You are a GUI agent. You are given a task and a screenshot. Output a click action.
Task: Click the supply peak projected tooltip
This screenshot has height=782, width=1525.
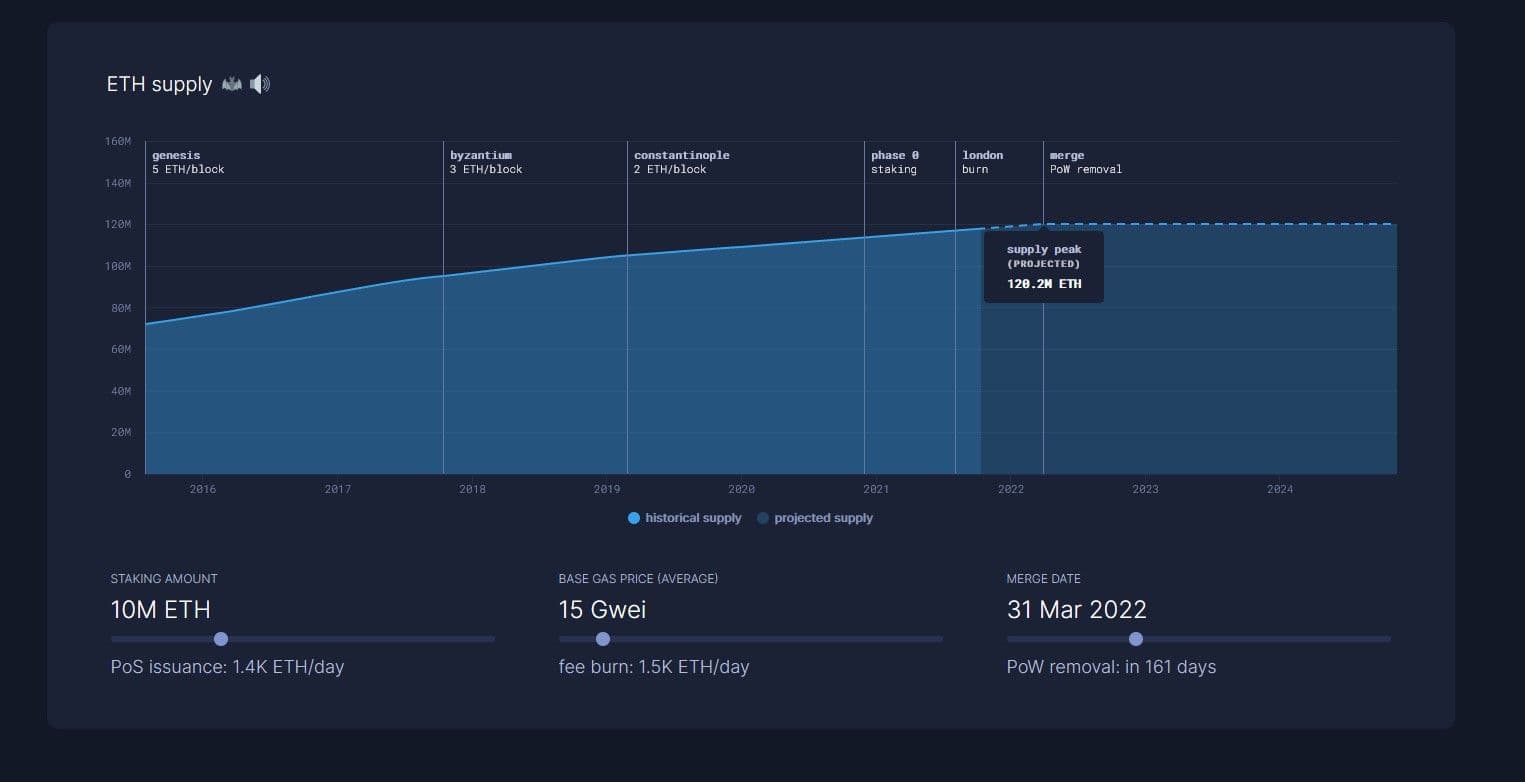pyautogui.click(x=1043, y=267)
